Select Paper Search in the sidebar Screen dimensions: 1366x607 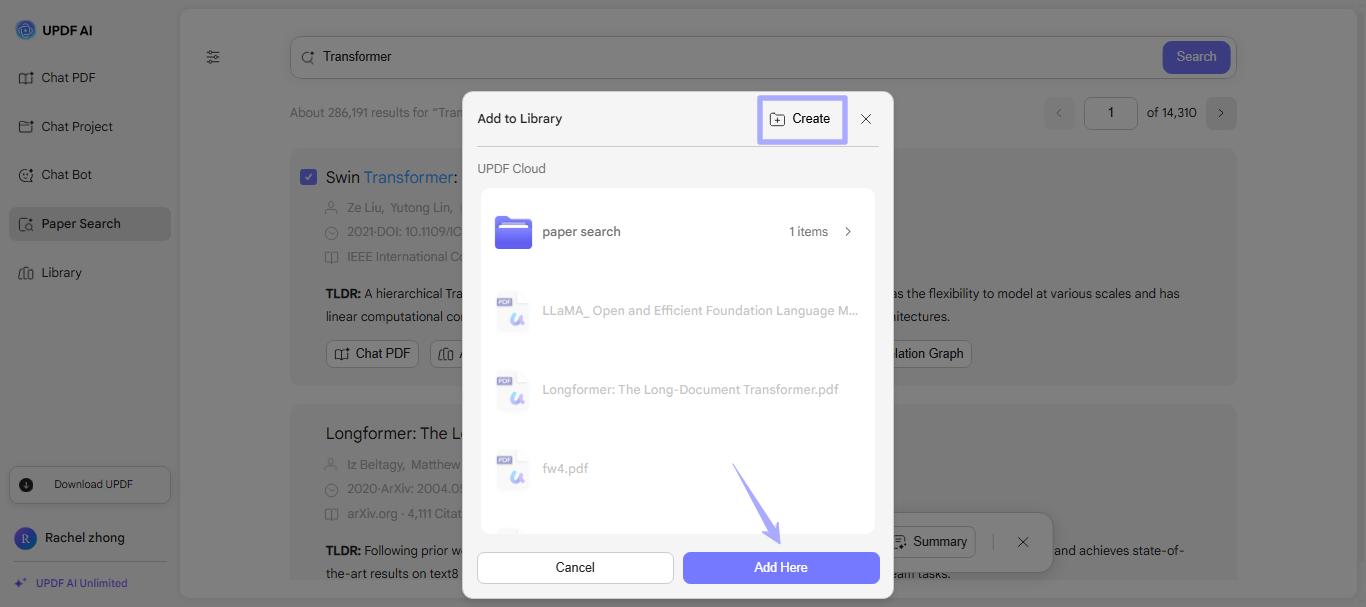pyautogui.click(x=90, y=224)
